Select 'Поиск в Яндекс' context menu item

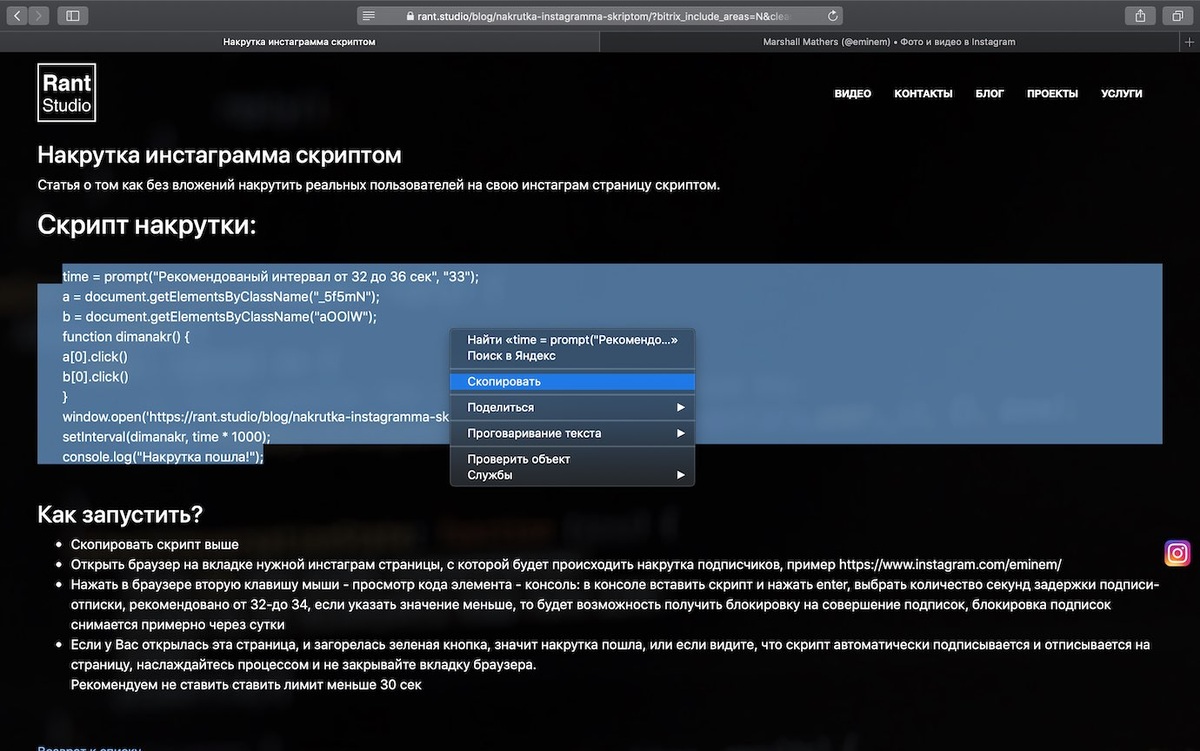tap(572, 356)
